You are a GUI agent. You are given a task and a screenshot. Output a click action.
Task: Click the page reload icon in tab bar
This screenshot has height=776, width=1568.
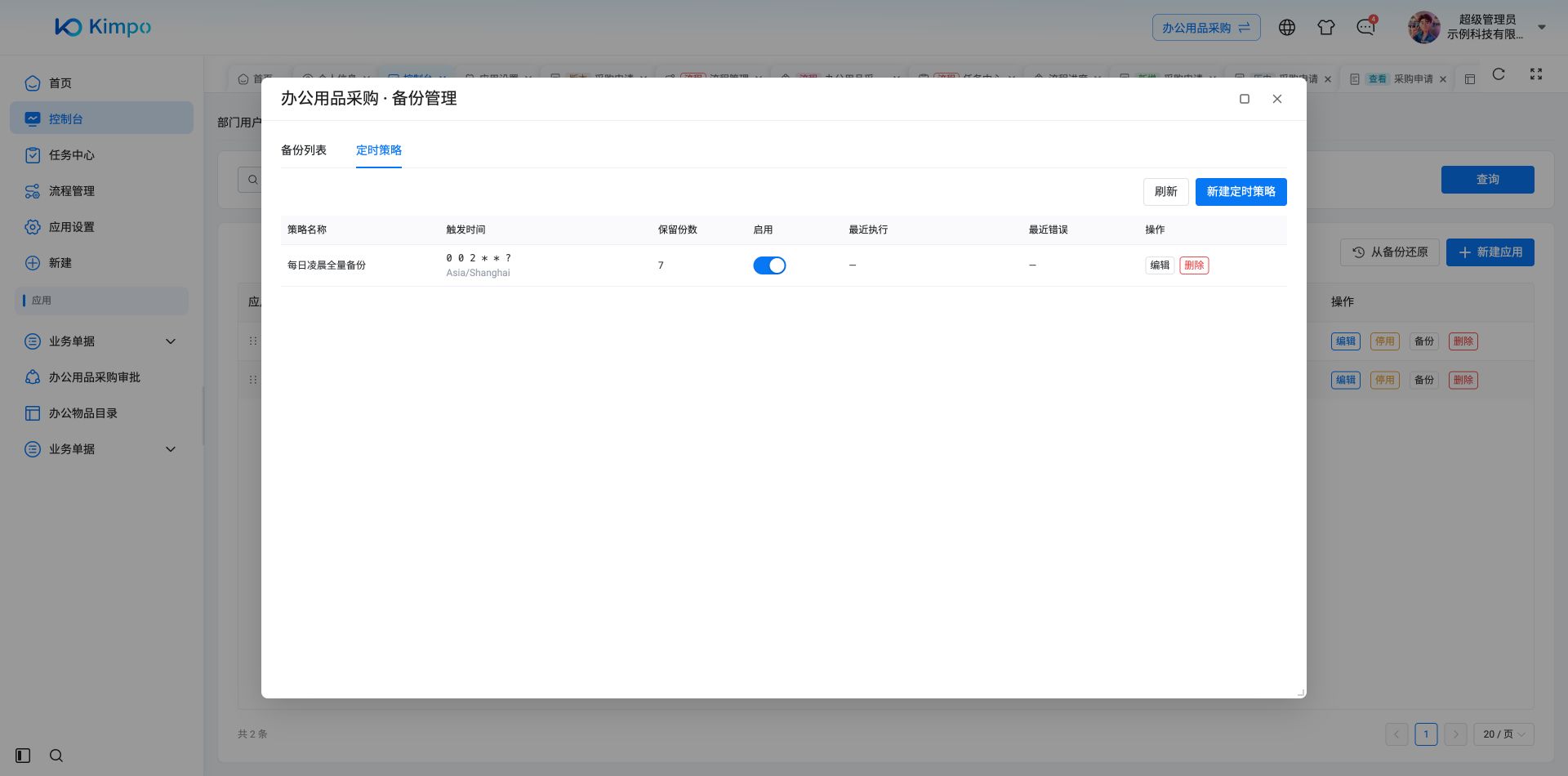coord(1499,74)
